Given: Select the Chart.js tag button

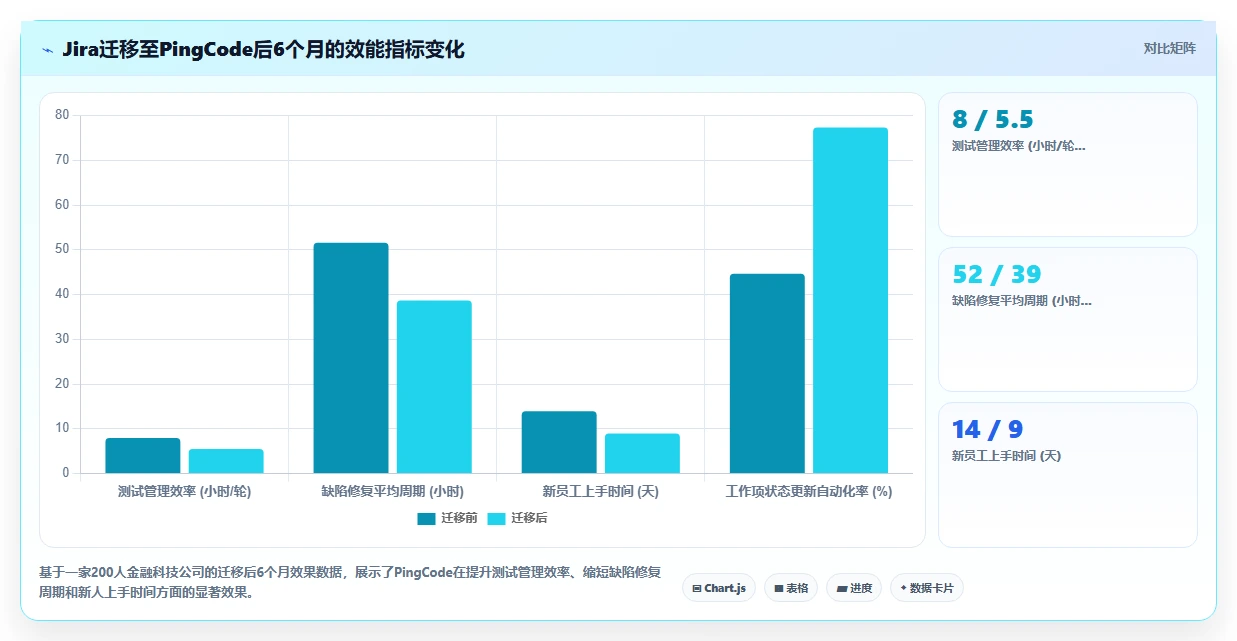Looking at the screenshot, I should (x=719, y=588).
